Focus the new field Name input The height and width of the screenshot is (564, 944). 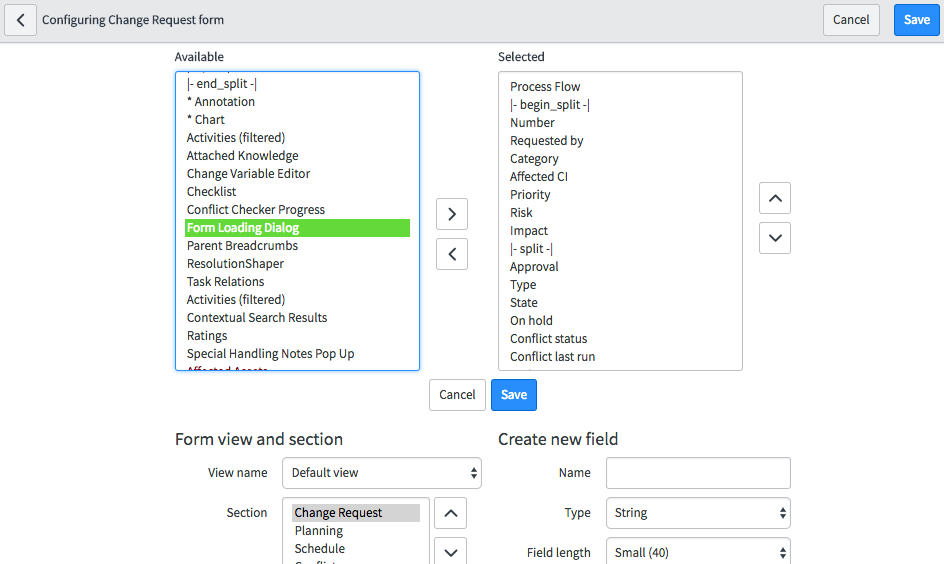[x=698, y=473]
